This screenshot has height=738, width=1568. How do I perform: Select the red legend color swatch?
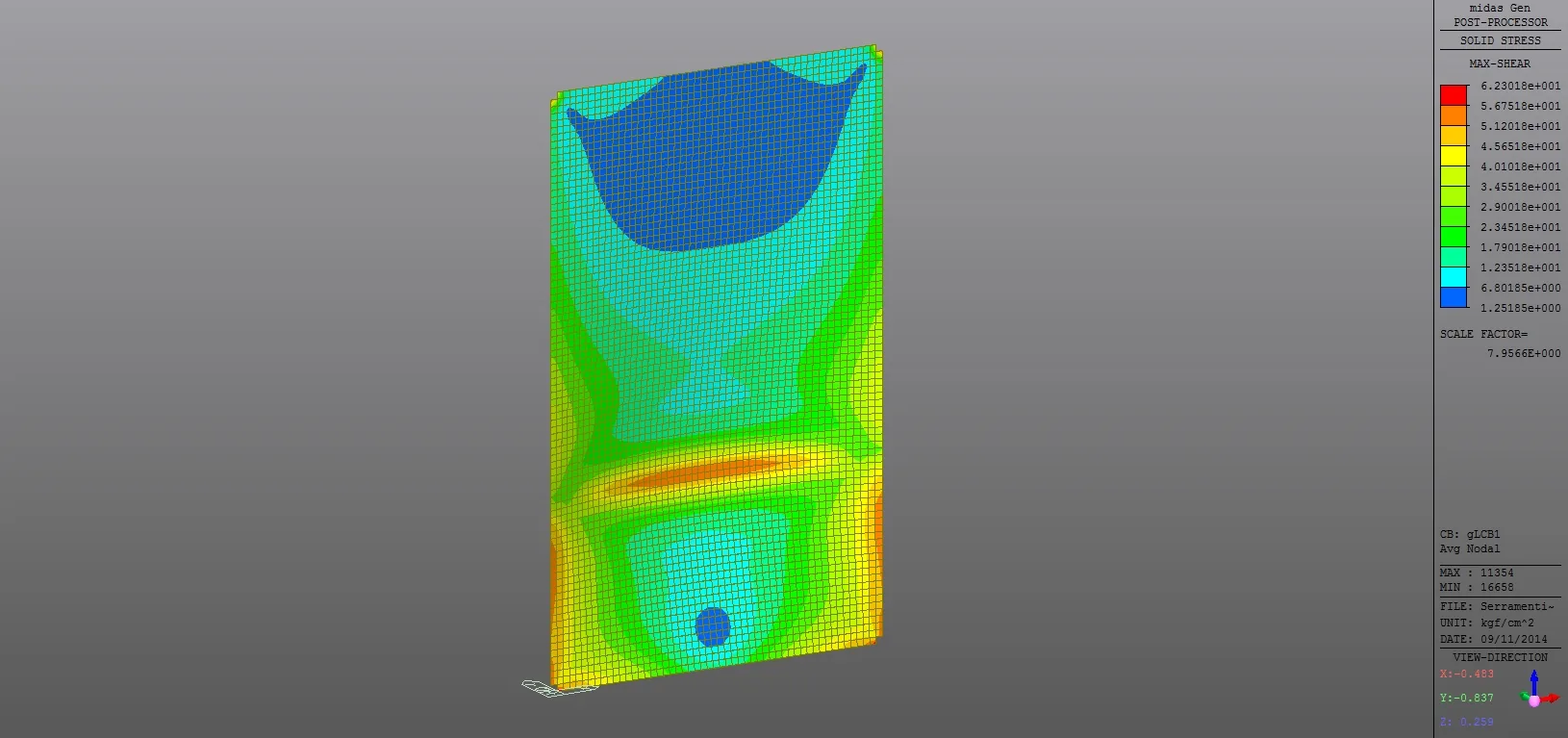point(1454,95)
